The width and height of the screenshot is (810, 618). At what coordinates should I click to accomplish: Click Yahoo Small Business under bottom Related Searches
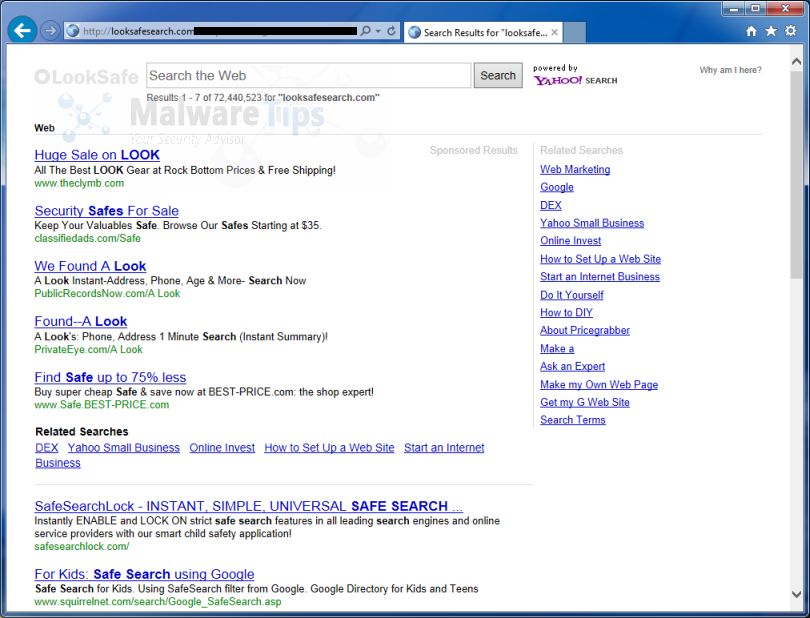click(x=123, y=447)
